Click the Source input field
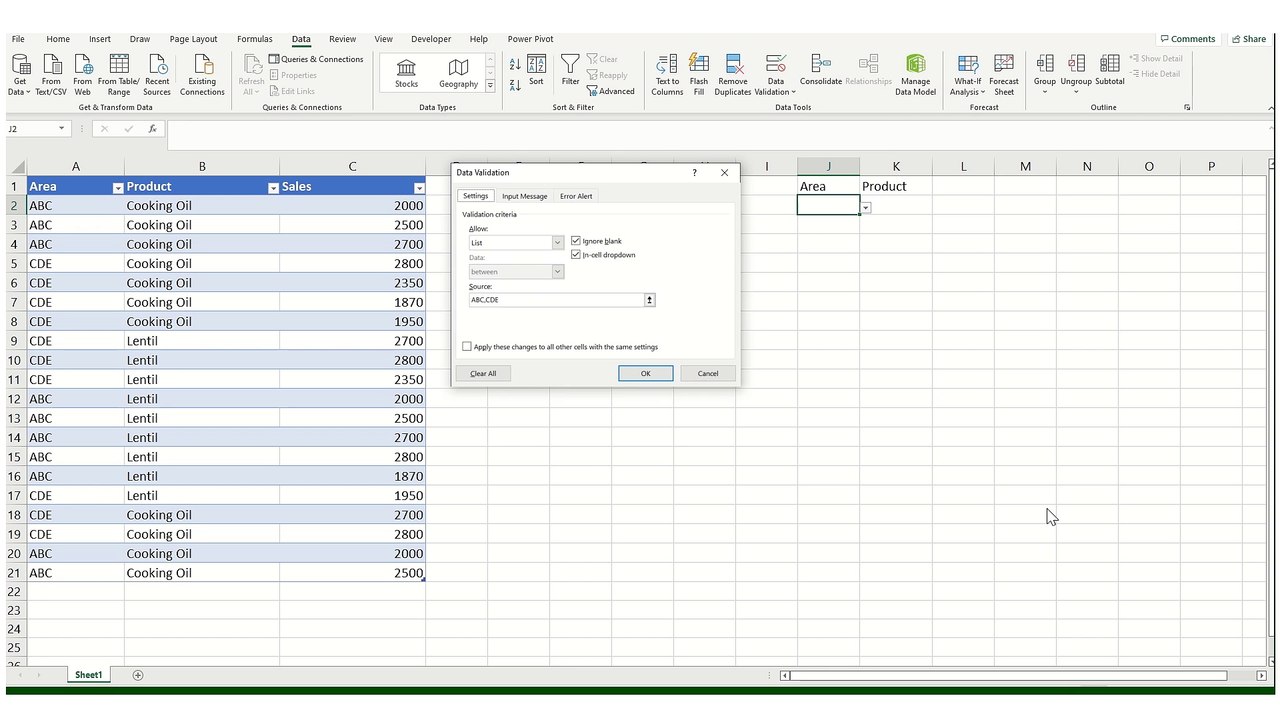Viewport: 1280px width, 720px height. coord(556,300)
